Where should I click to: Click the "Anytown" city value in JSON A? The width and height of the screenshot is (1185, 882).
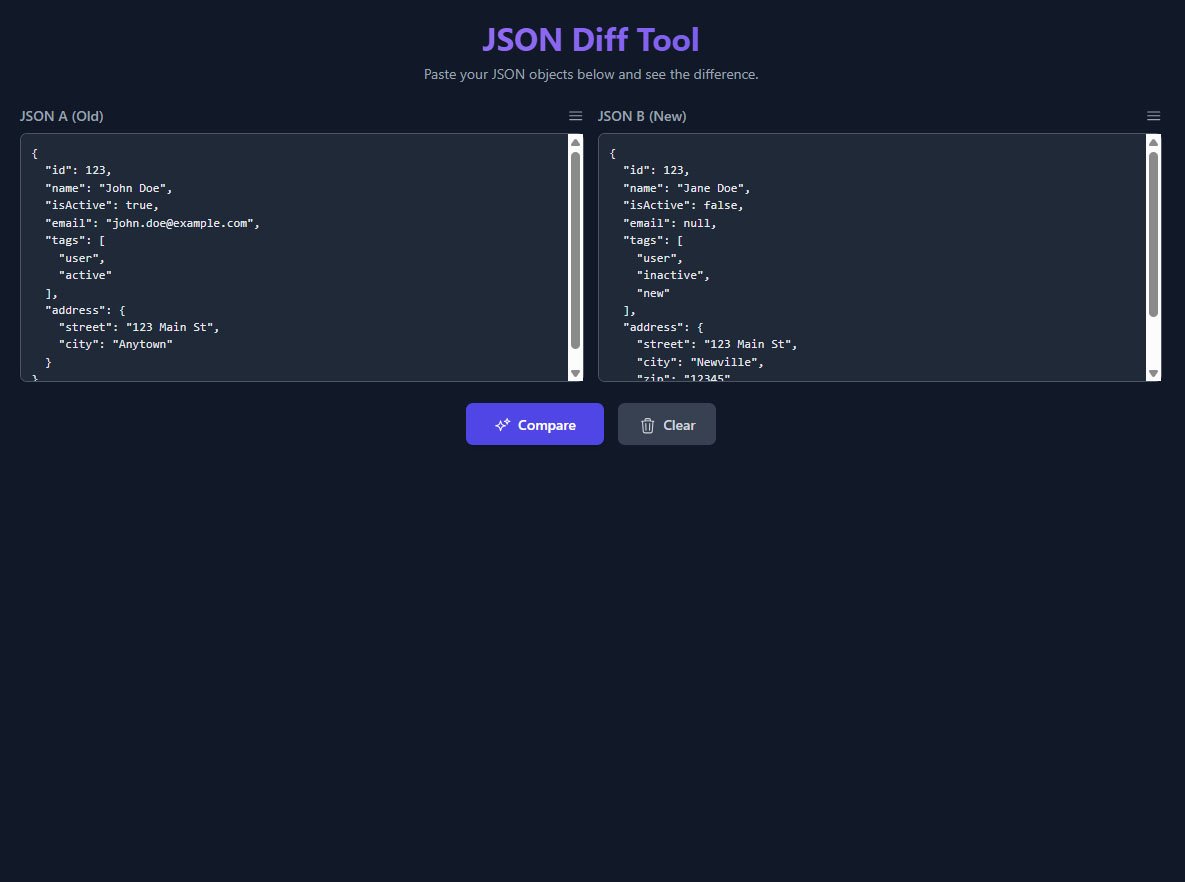(142, 344)
